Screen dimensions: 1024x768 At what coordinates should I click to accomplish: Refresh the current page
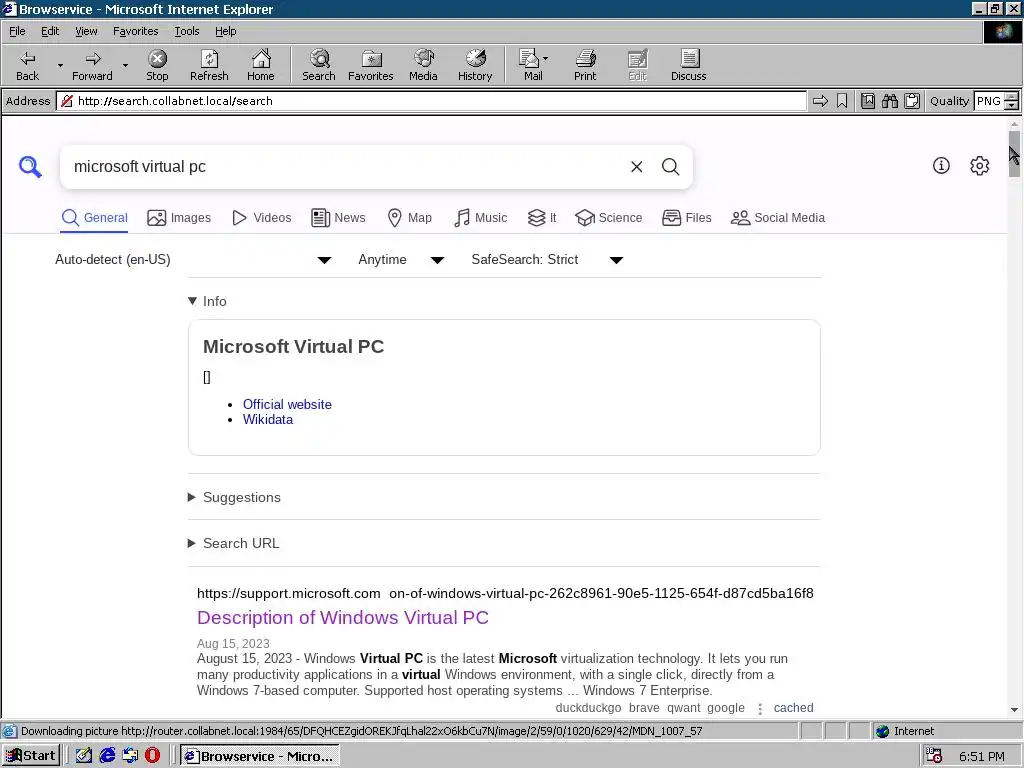tap(209, 65)
